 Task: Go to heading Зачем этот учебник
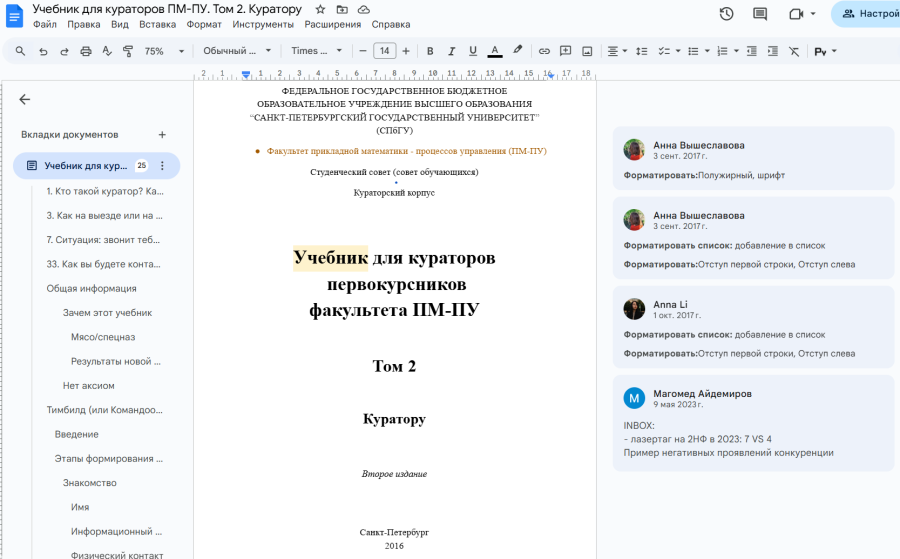coord(107,313)
